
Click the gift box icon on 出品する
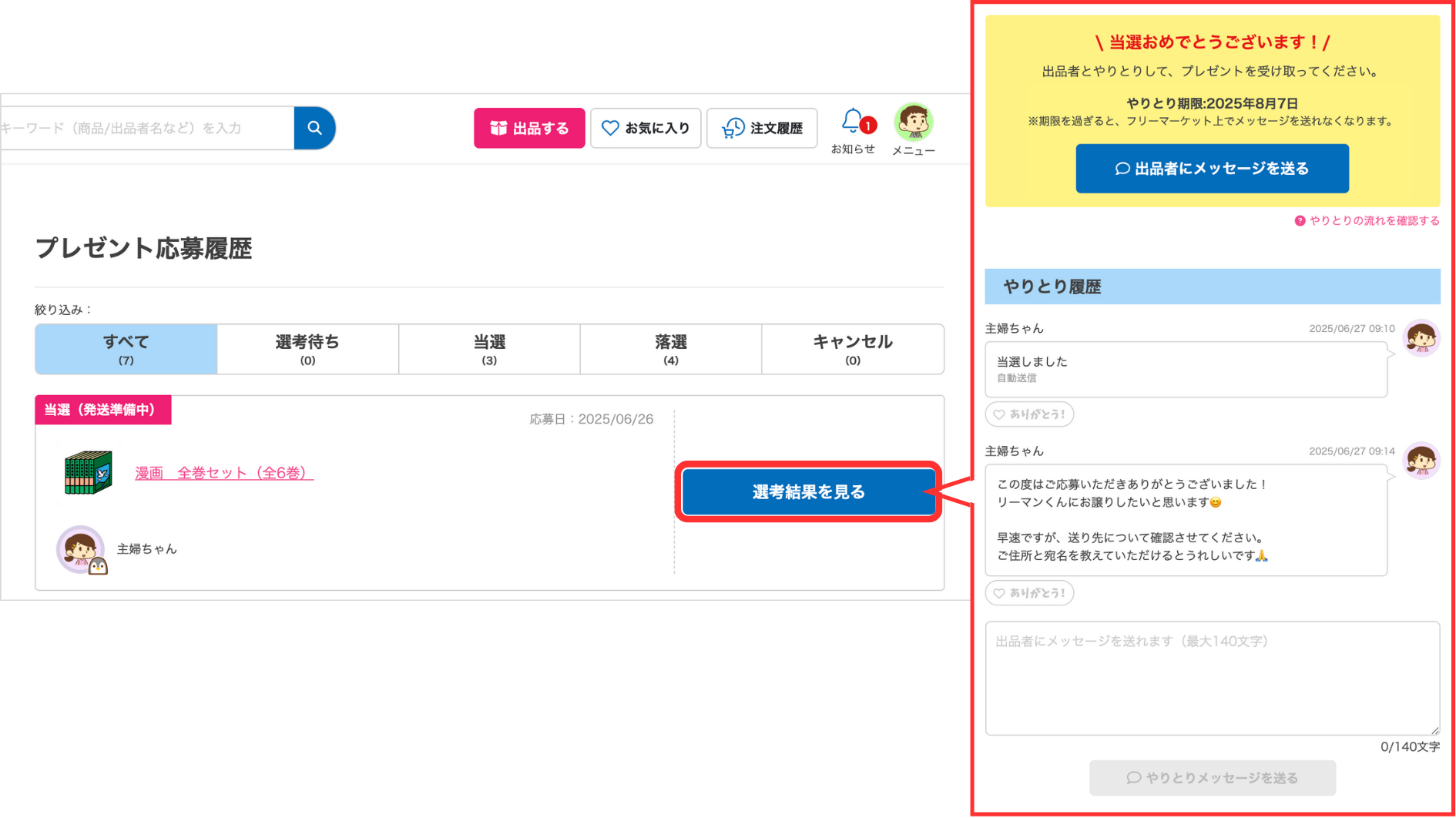click(499, 128)
